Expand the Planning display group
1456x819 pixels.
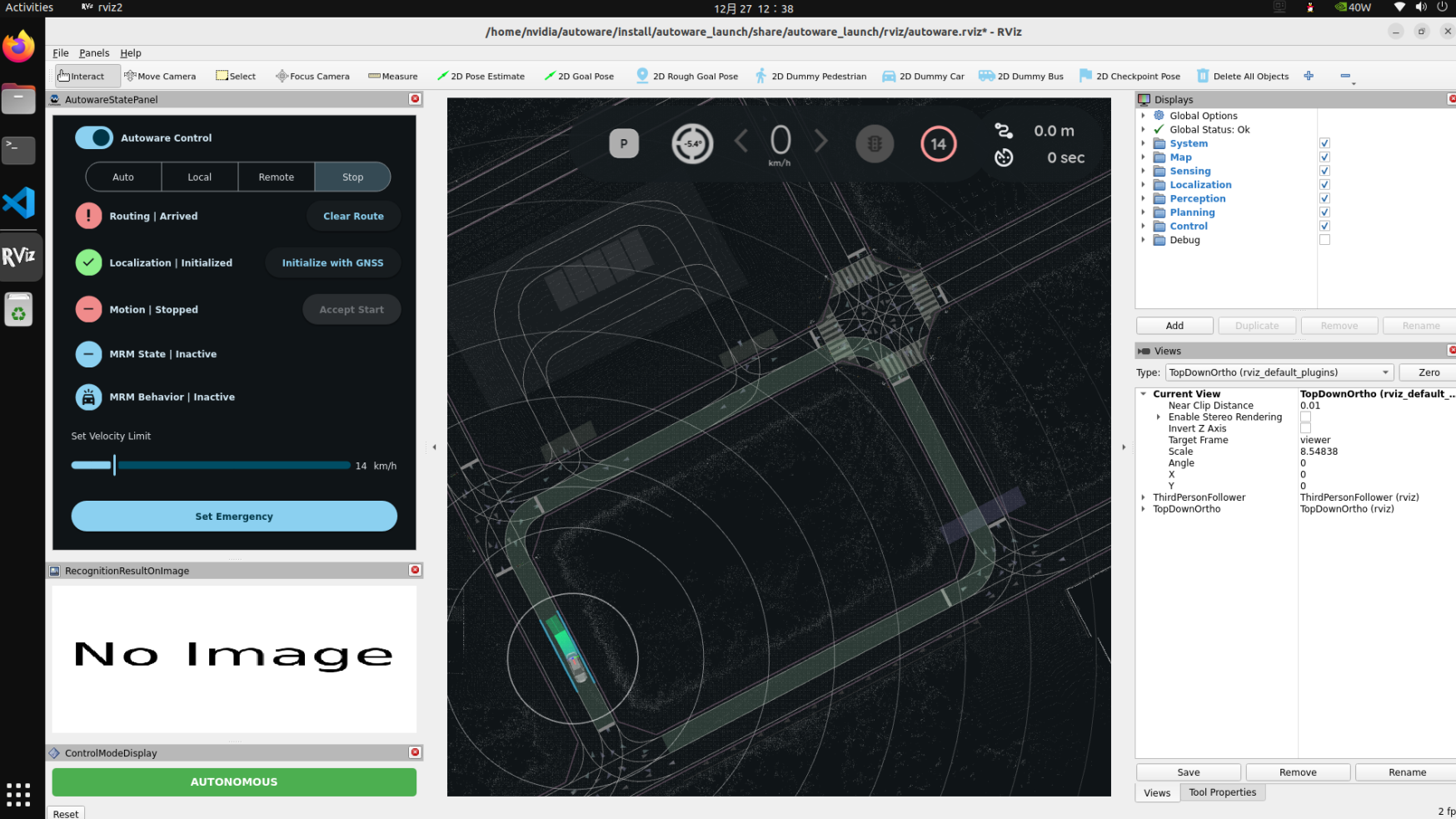click(x=1143, y=212)
